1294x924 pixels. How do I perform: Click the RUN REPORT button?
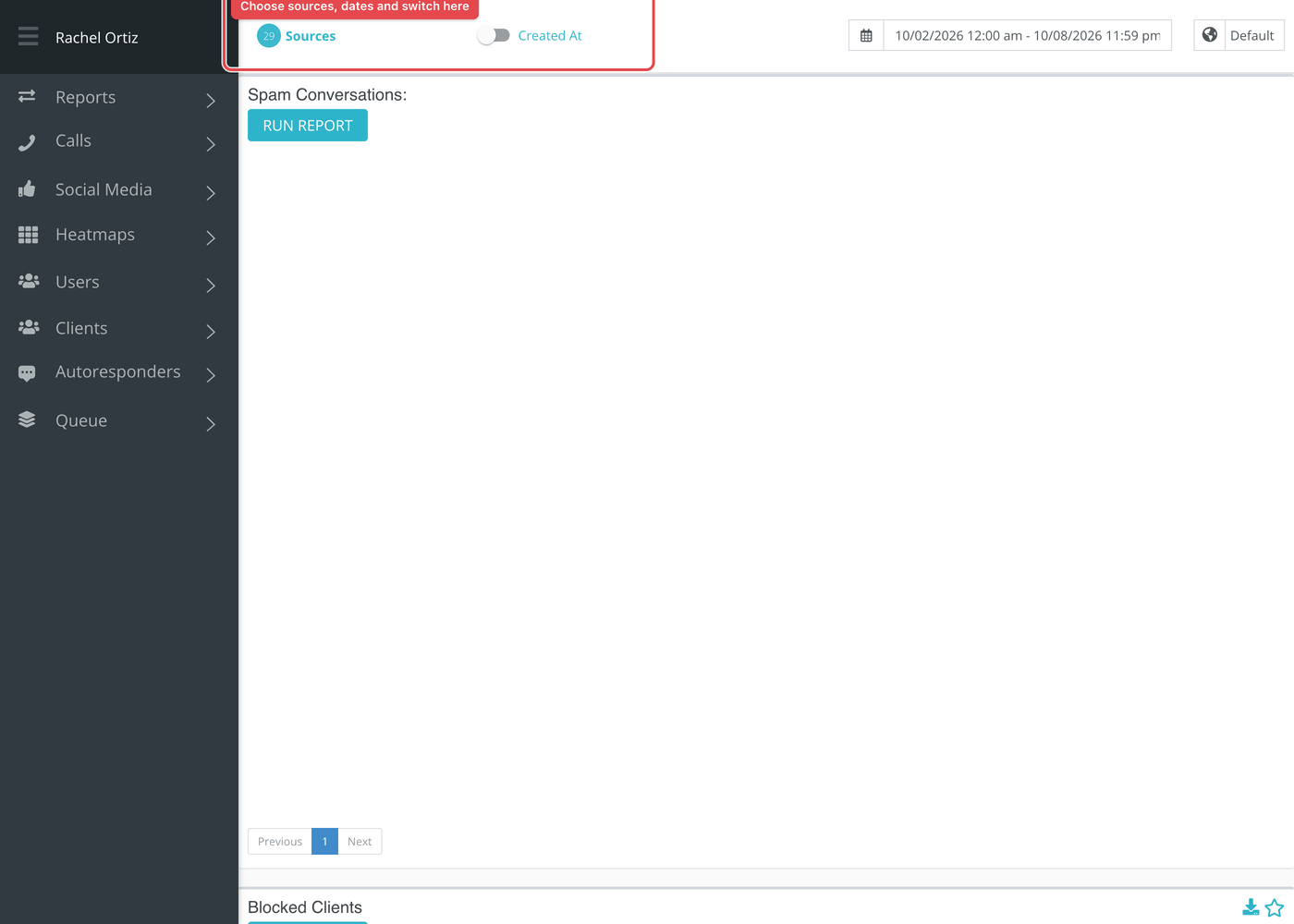(x=308, y=126)
